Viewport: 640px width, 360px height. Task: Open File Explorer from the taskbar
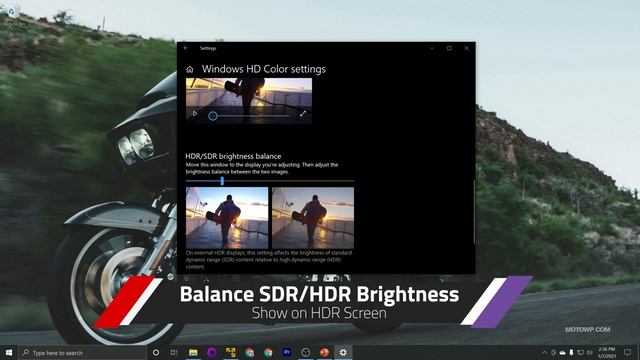pyautogui.click(x=193, y=352)
